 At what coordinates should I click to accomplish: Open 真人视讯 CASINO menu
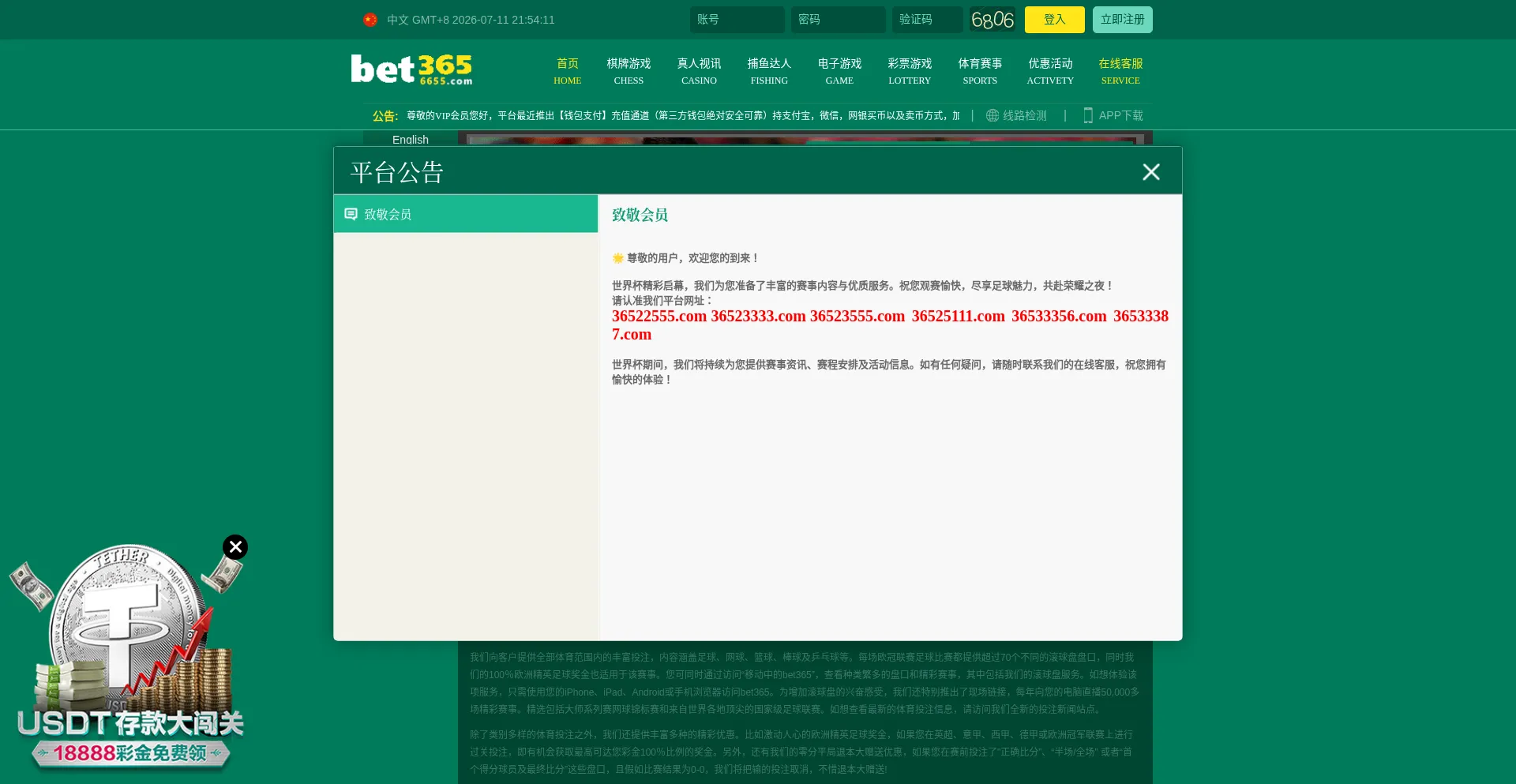click(x=699, y=71)
